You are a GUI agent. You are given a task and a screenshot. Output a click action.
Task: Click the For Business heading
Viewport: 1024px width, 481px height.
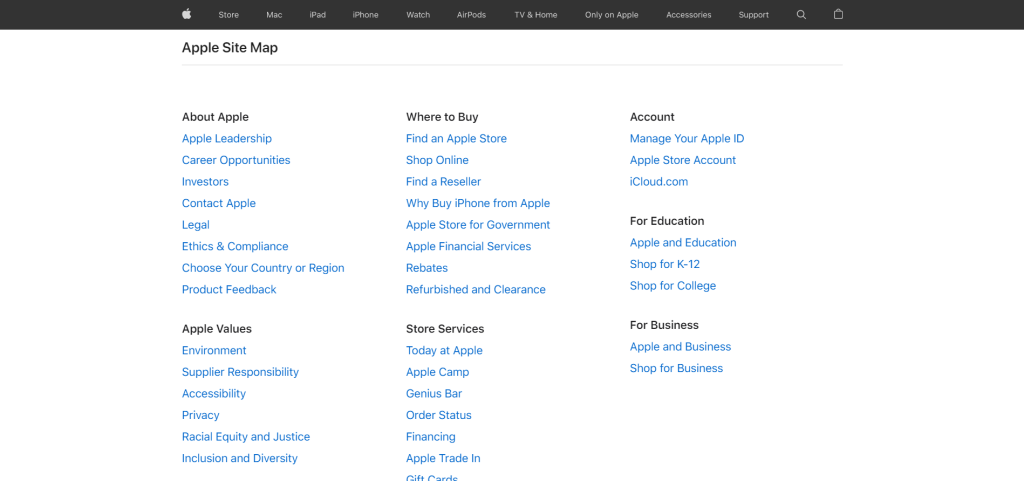point(664,325)
